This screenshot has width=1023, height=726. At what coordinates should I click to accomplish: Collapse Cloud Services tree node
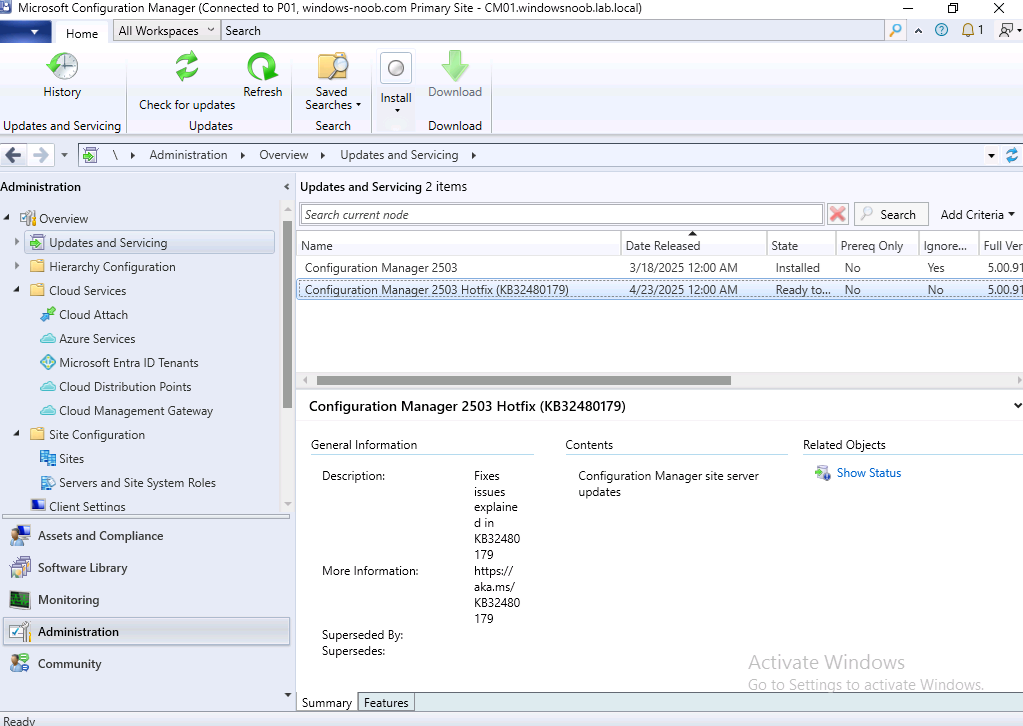(x=17, y=290)
